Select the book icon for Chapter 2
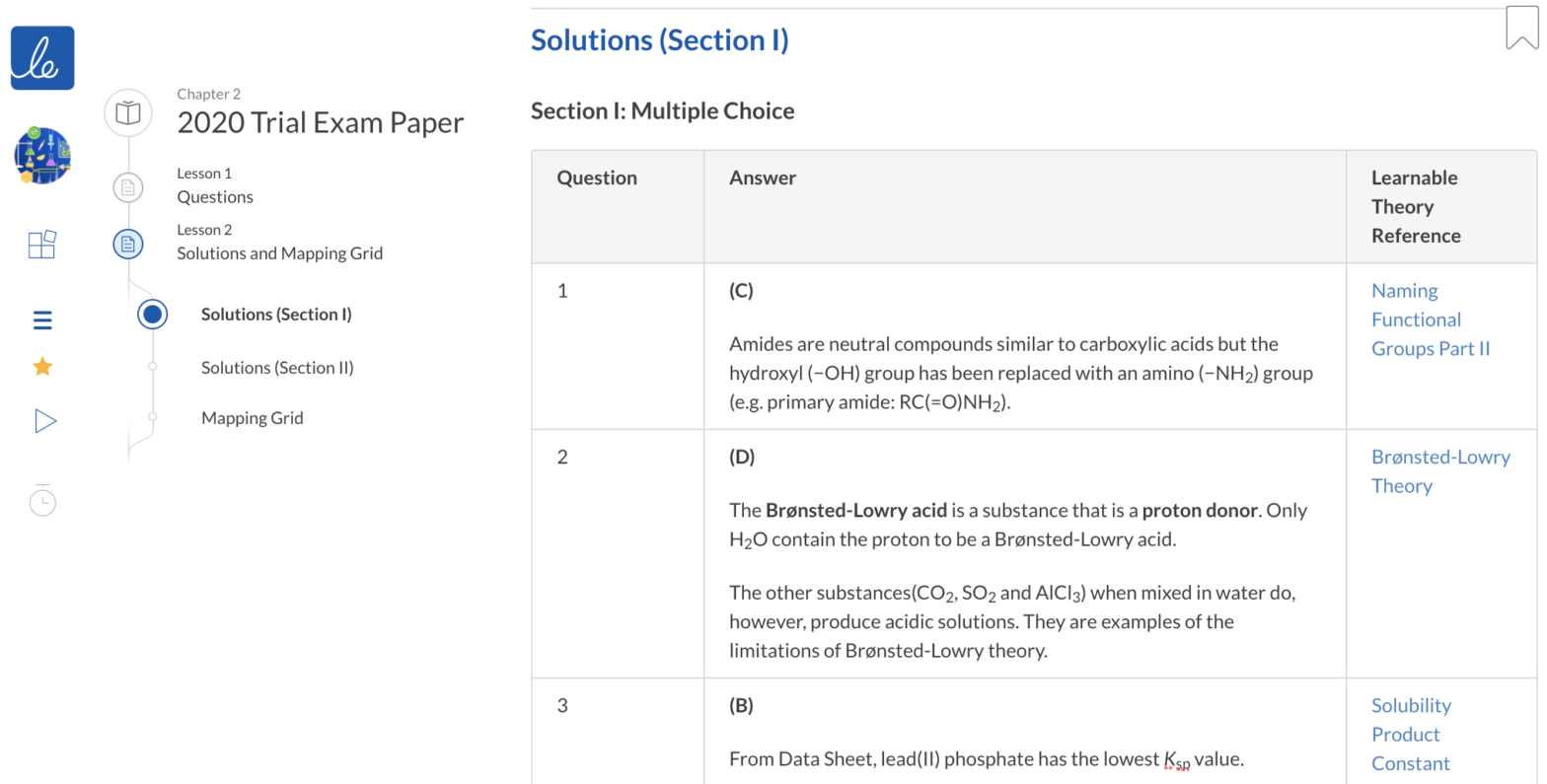This screenshot has width=1547, height=784. tap(127, 112)
